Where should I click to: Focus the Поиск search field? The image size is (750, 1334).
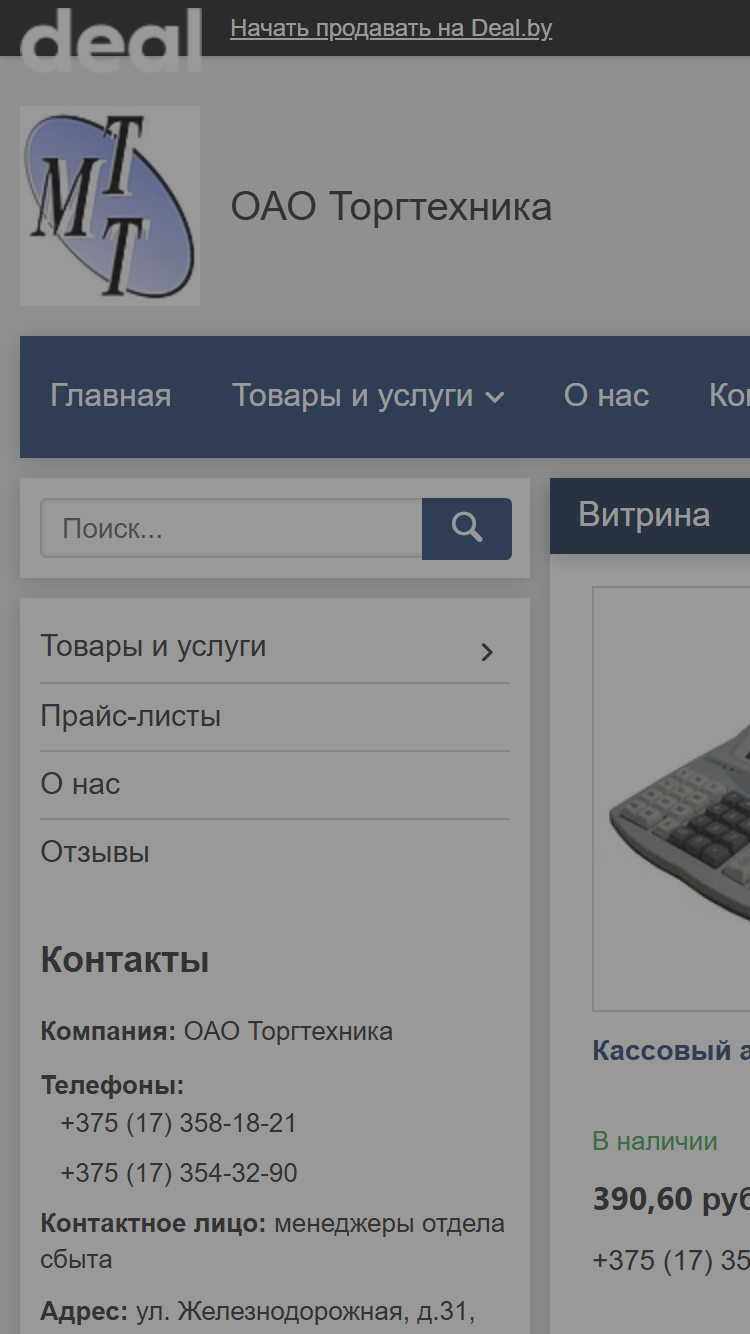(231, 528)
